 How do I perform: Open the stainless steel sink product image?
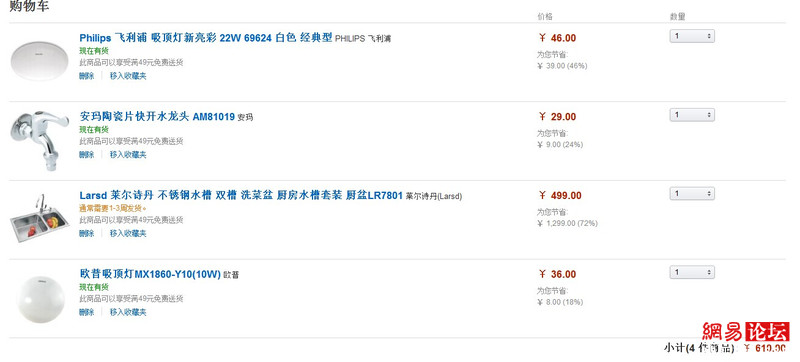coord(39,218)
